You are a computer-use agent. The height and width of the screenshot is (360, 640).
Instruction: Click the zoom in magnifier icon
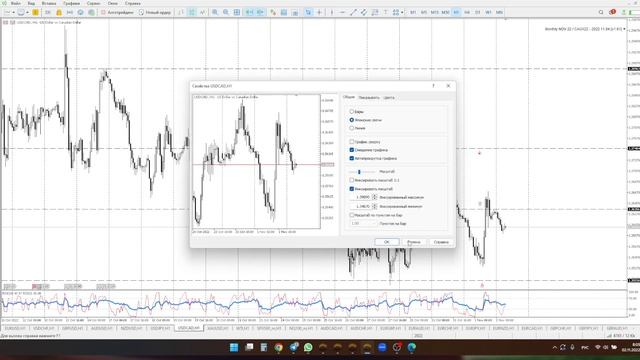coord(215,12)
